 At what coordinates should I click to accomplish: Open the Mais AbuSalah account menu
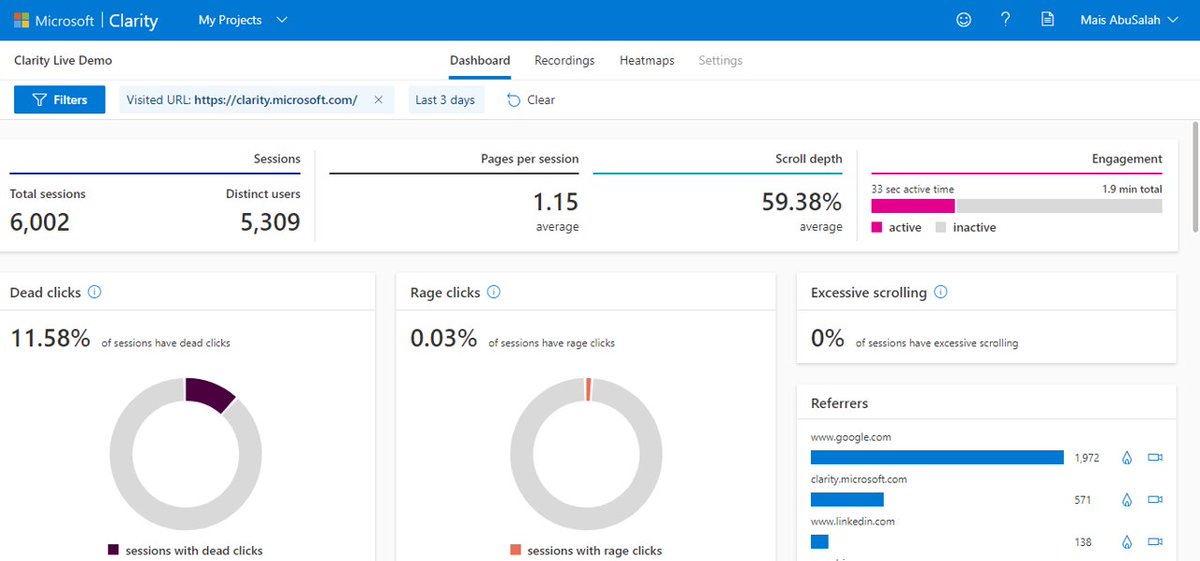point(1130,20)
